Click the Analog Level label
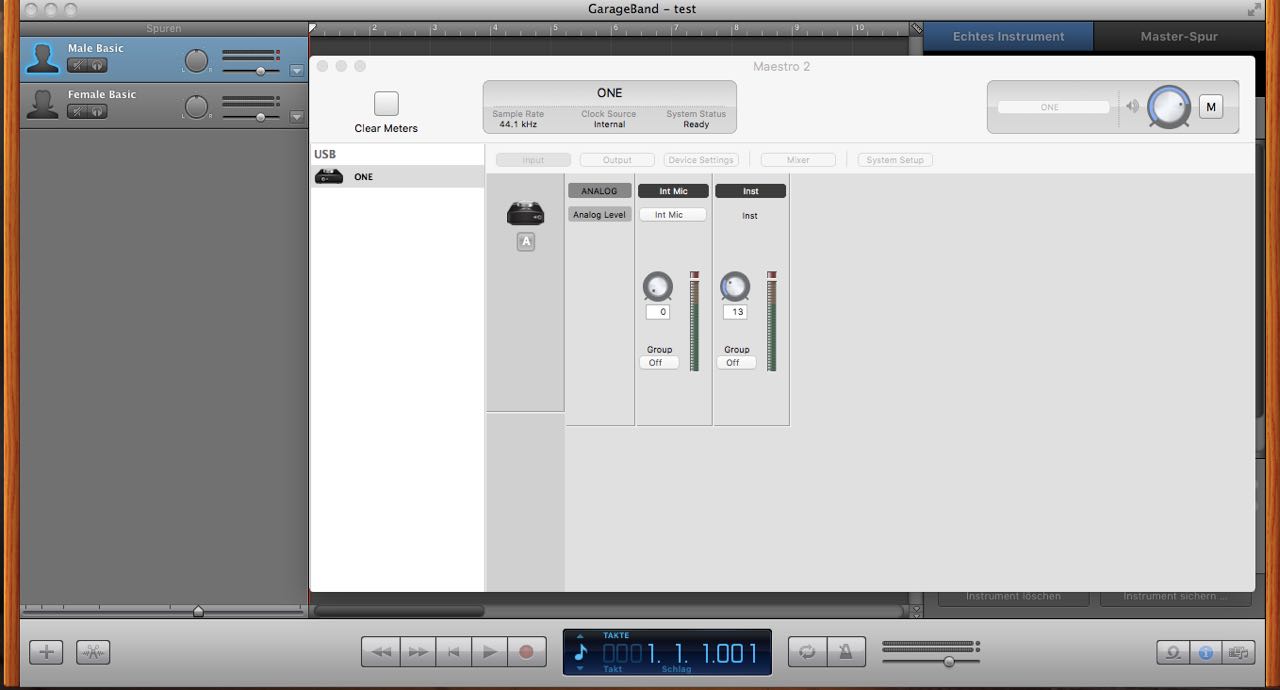The width and height of the screenshot is (1280, 690). click(600, 215)
